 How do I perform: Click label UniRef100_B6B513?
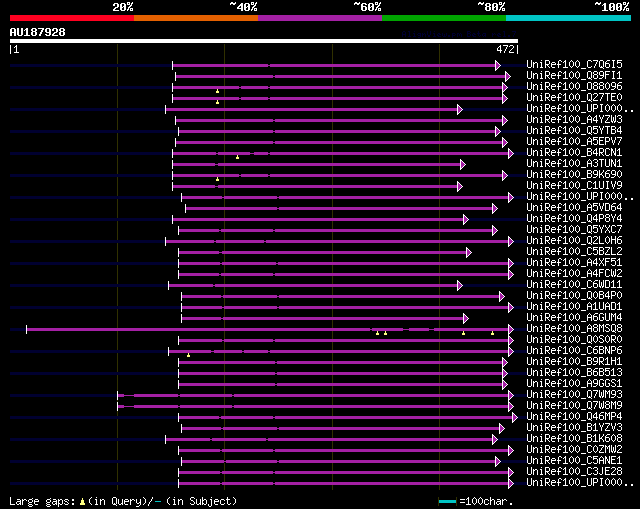[574, 373]
